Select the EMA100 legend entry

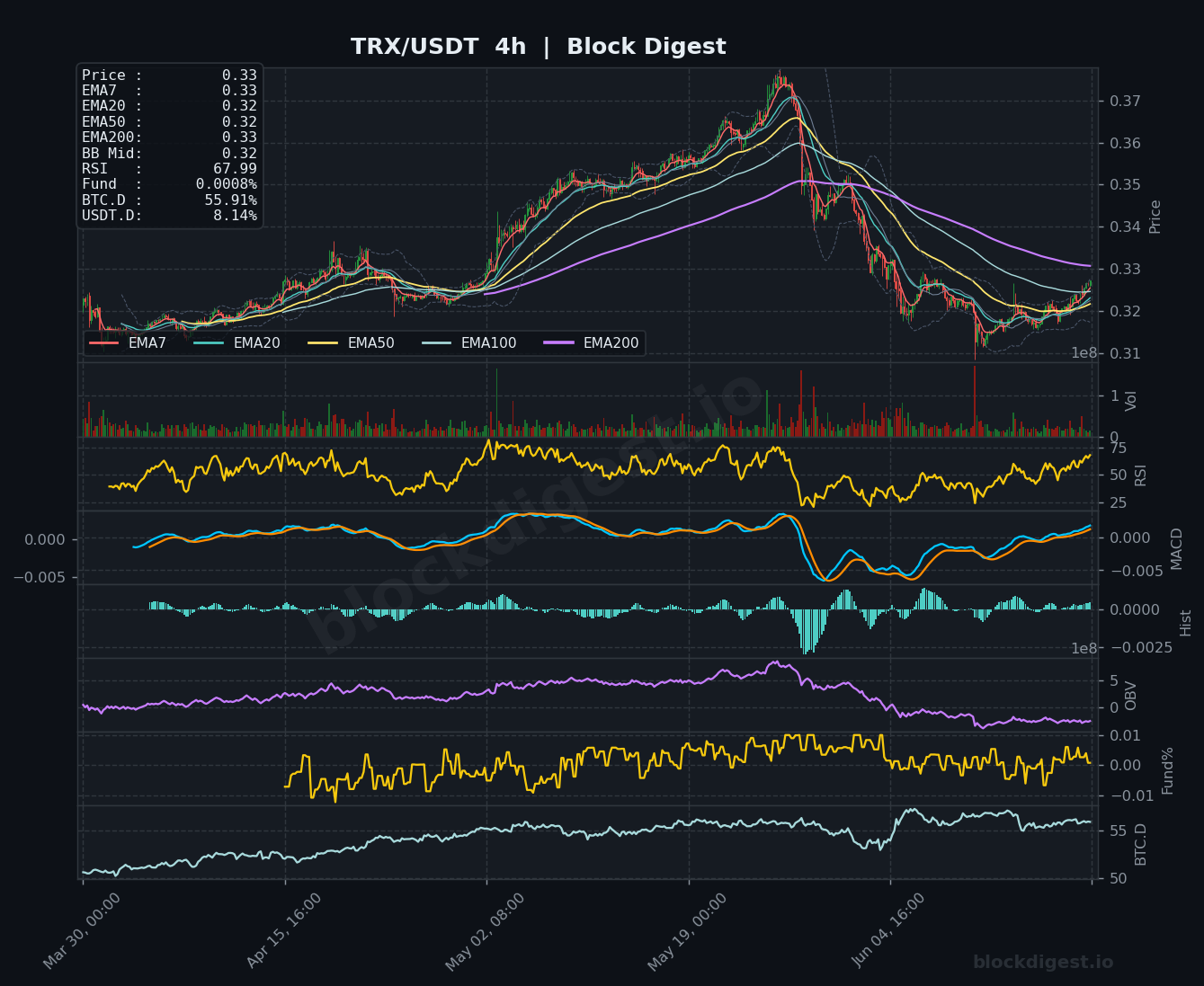469,342
